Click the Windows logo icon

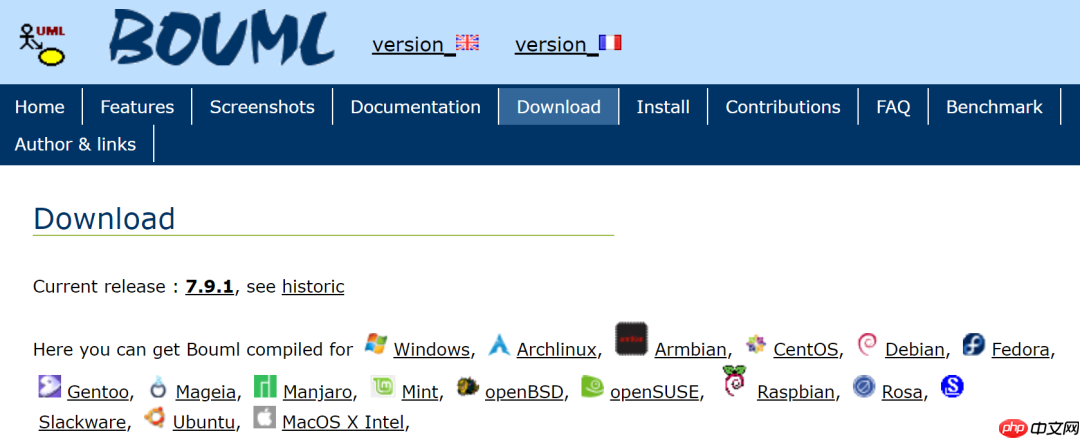376,344
